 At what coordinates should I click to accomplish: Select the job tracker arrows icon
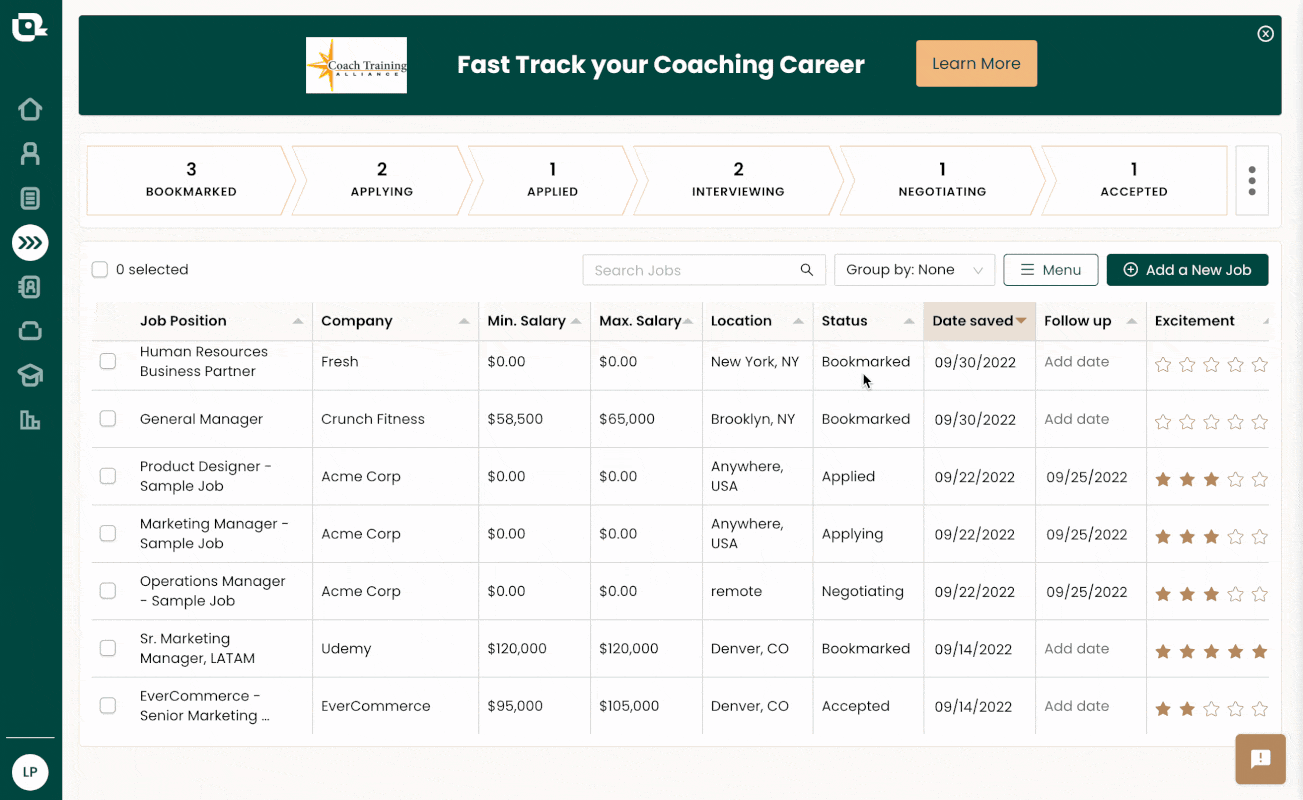click(30, 243)
